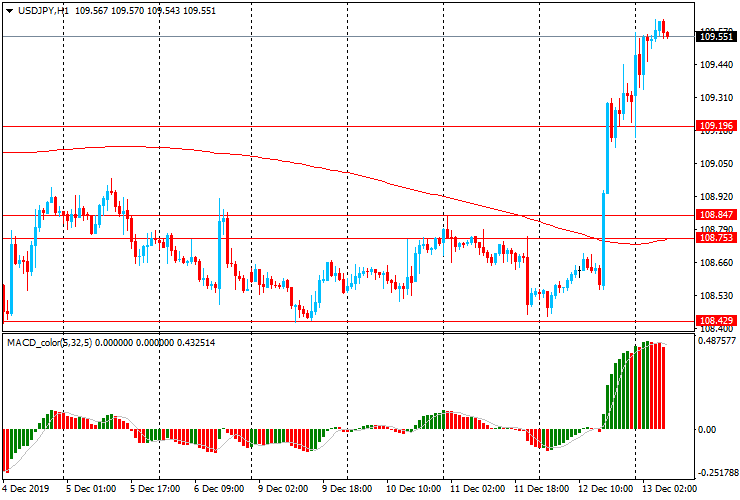The image size is (740, 500).
Task: Select the time axis label 13 Dec 02:00
Action: (x=669, y=489)
